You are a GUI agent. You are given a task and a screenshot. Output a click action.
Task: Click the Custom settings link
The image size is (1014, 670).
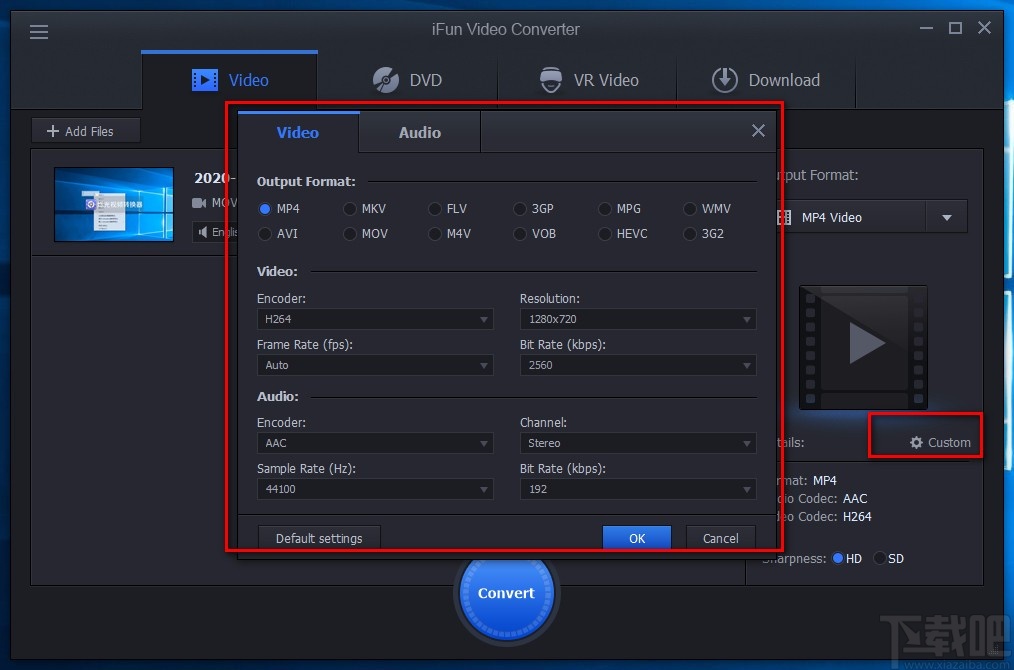(x=940, y=442)
